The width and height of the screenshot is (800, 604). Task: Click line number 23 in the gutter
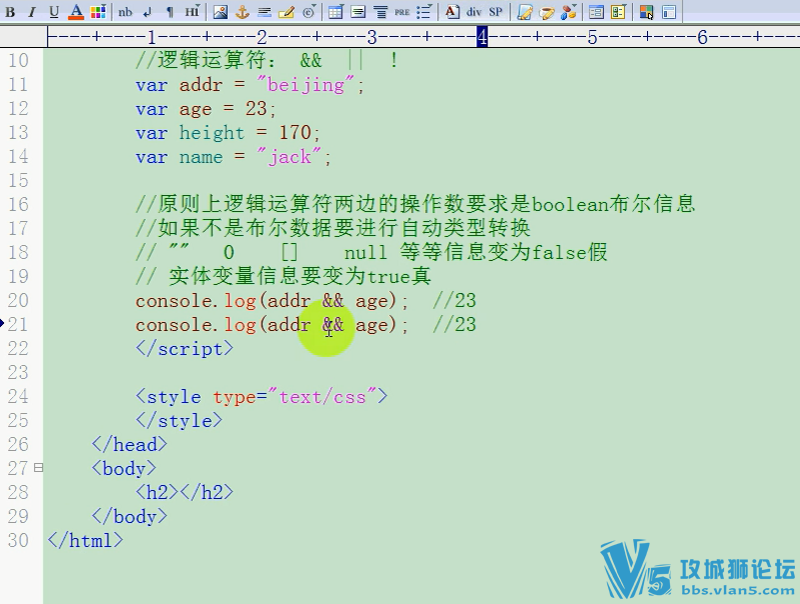18,372
